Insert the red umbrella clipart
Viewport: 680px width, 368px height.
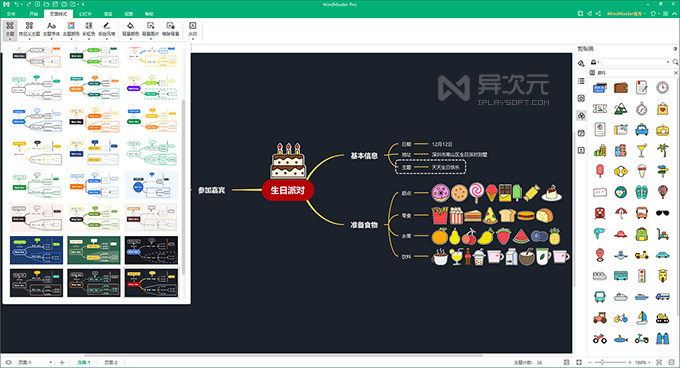621,213
